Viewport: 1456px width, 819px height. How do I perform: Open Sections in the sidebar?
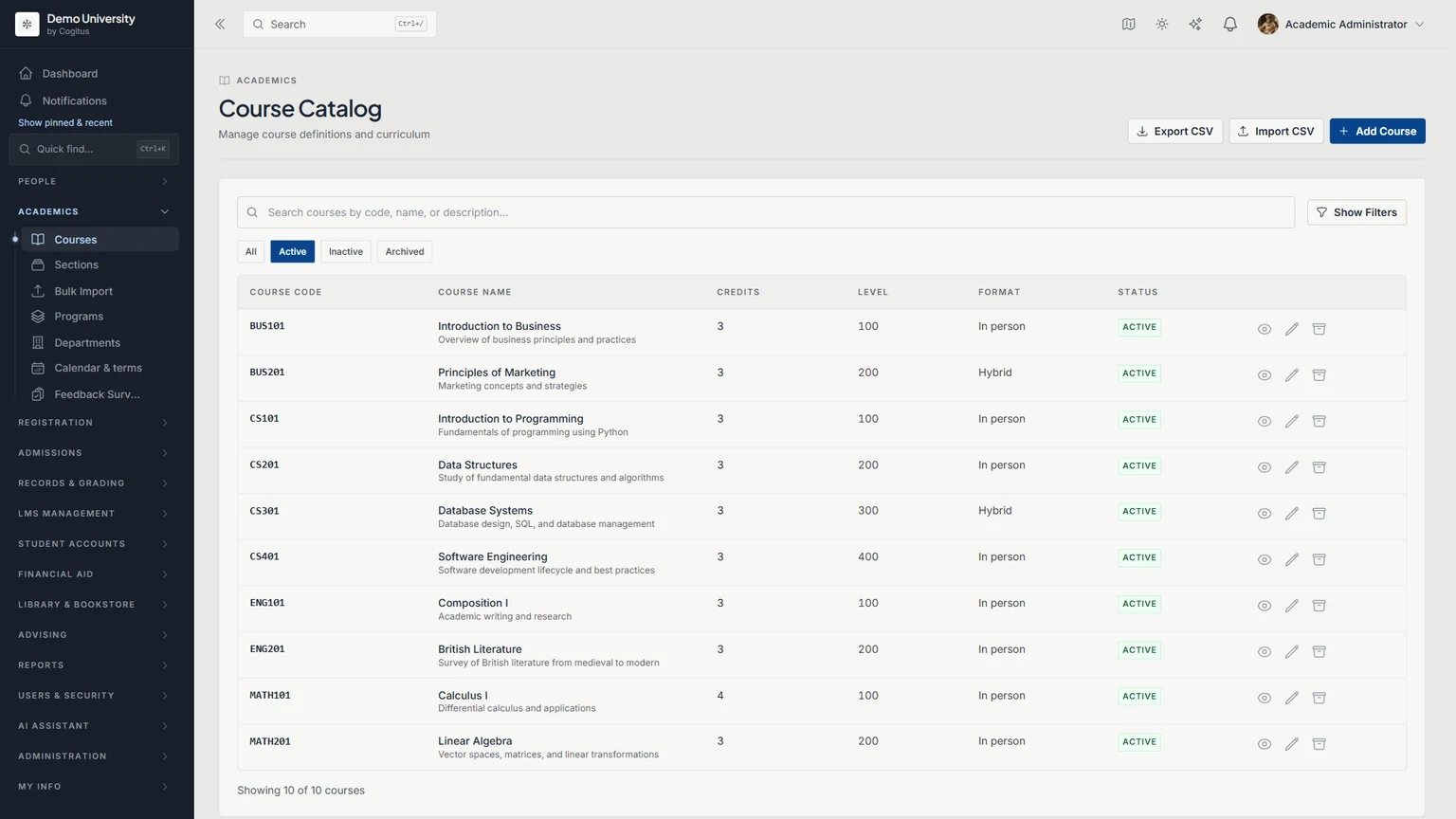pos(99,265)
